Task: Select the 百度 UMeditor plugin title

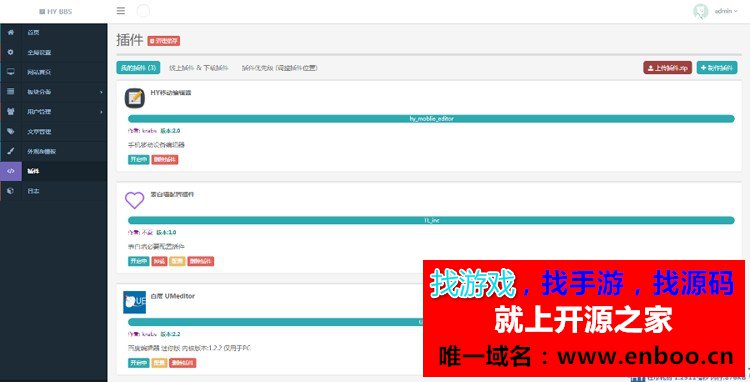Action: [173, 296]
